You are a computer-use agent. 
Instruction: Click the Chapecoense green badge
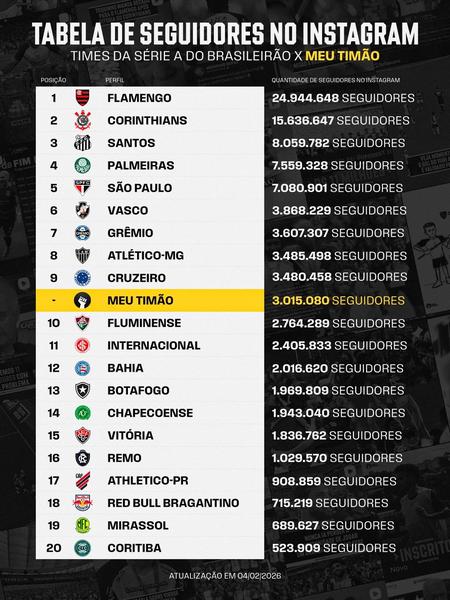82,413
